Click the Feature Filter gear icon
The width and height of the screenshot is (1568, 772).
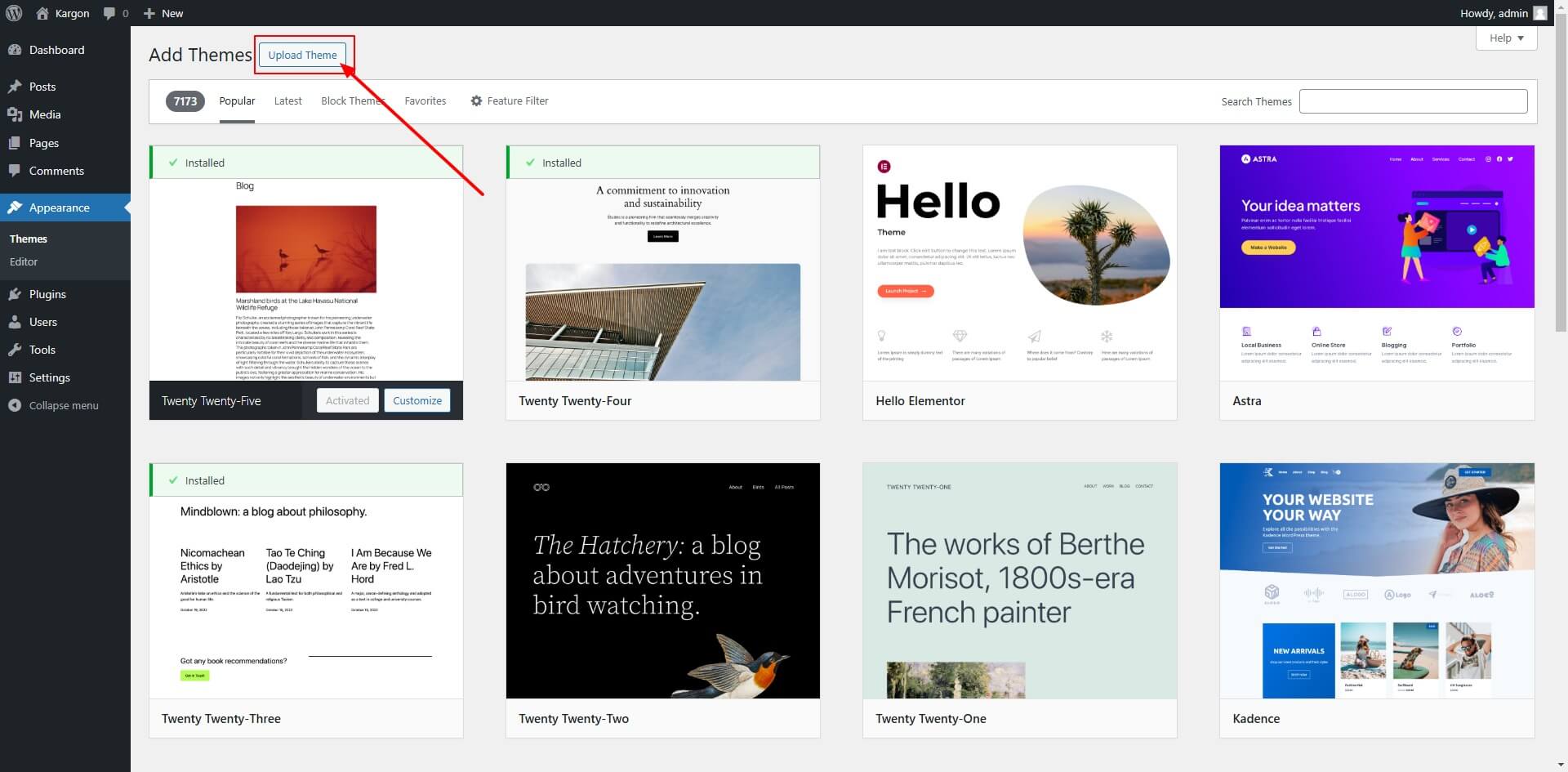(476, 100)
